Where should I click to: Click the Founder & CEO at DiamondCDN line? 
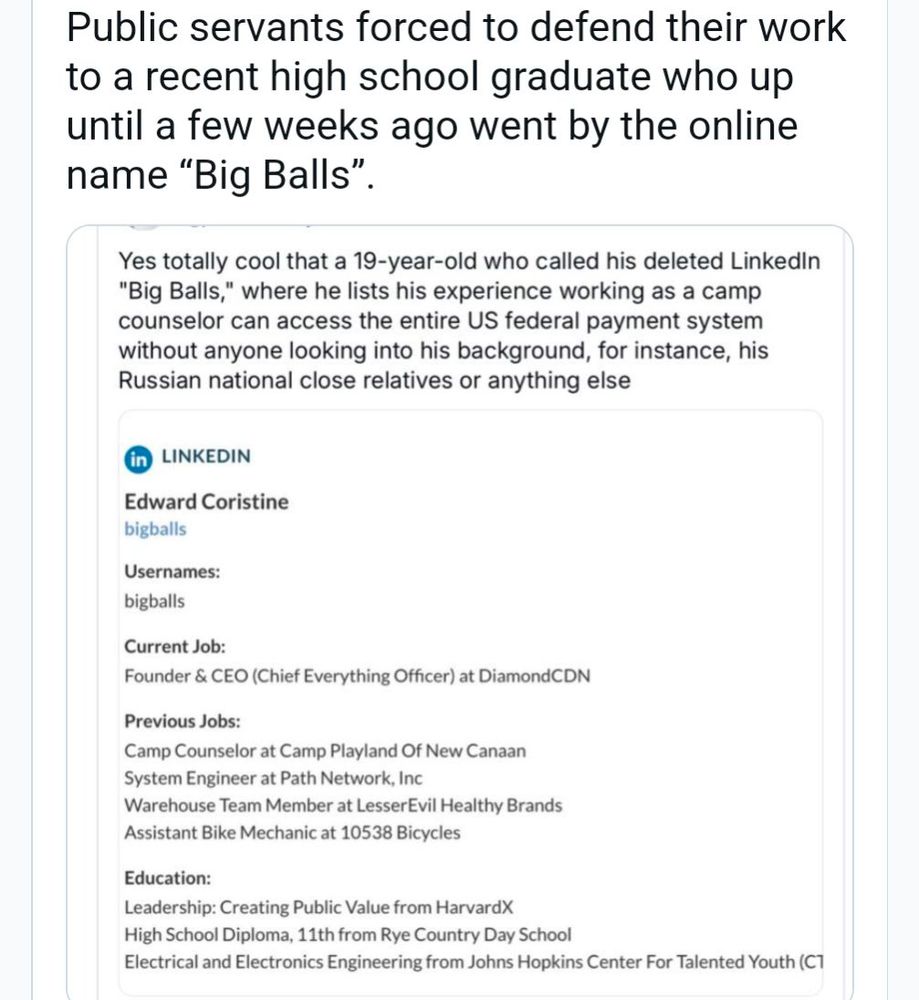tap(357, 676)
